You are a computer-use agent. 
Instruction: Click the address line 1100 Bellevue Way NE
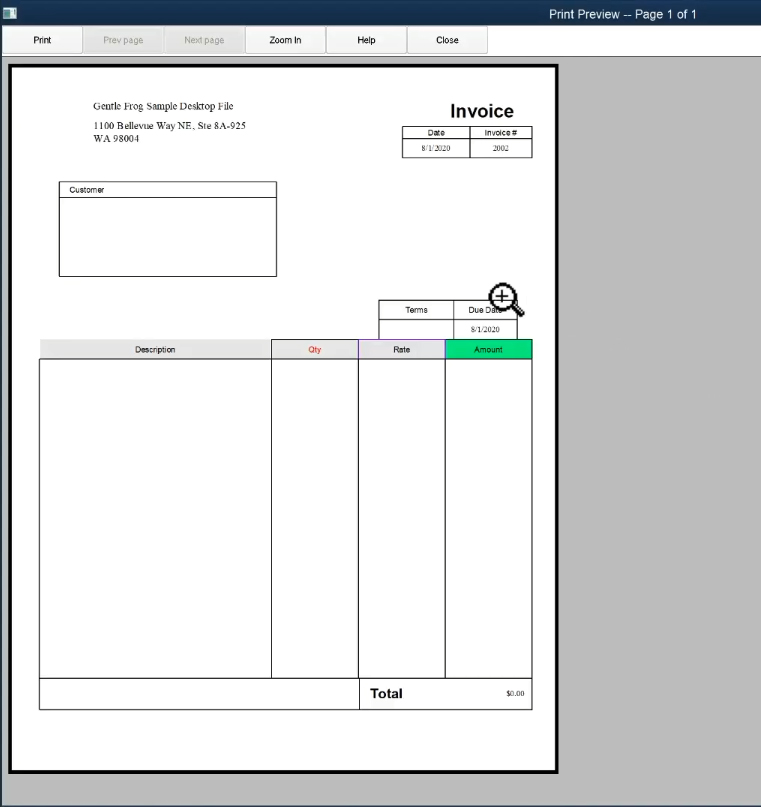pyautogui.click(x=169, y=126)
